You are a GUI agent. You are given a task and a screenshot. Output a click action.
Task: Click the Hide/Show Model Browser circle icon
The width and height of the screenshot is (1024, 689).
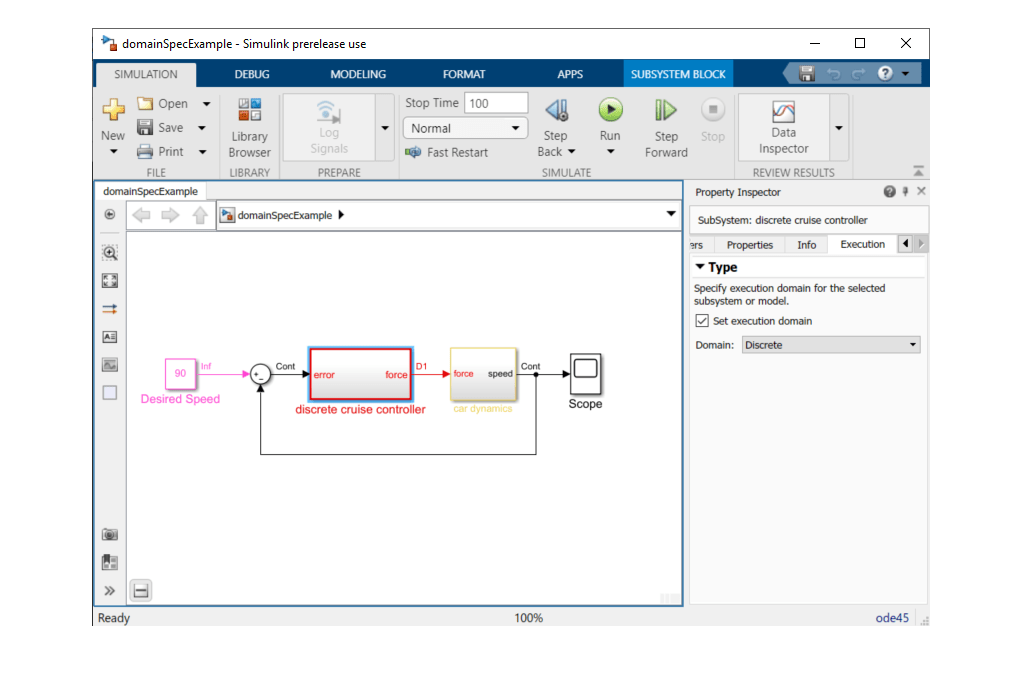[110, 214]
